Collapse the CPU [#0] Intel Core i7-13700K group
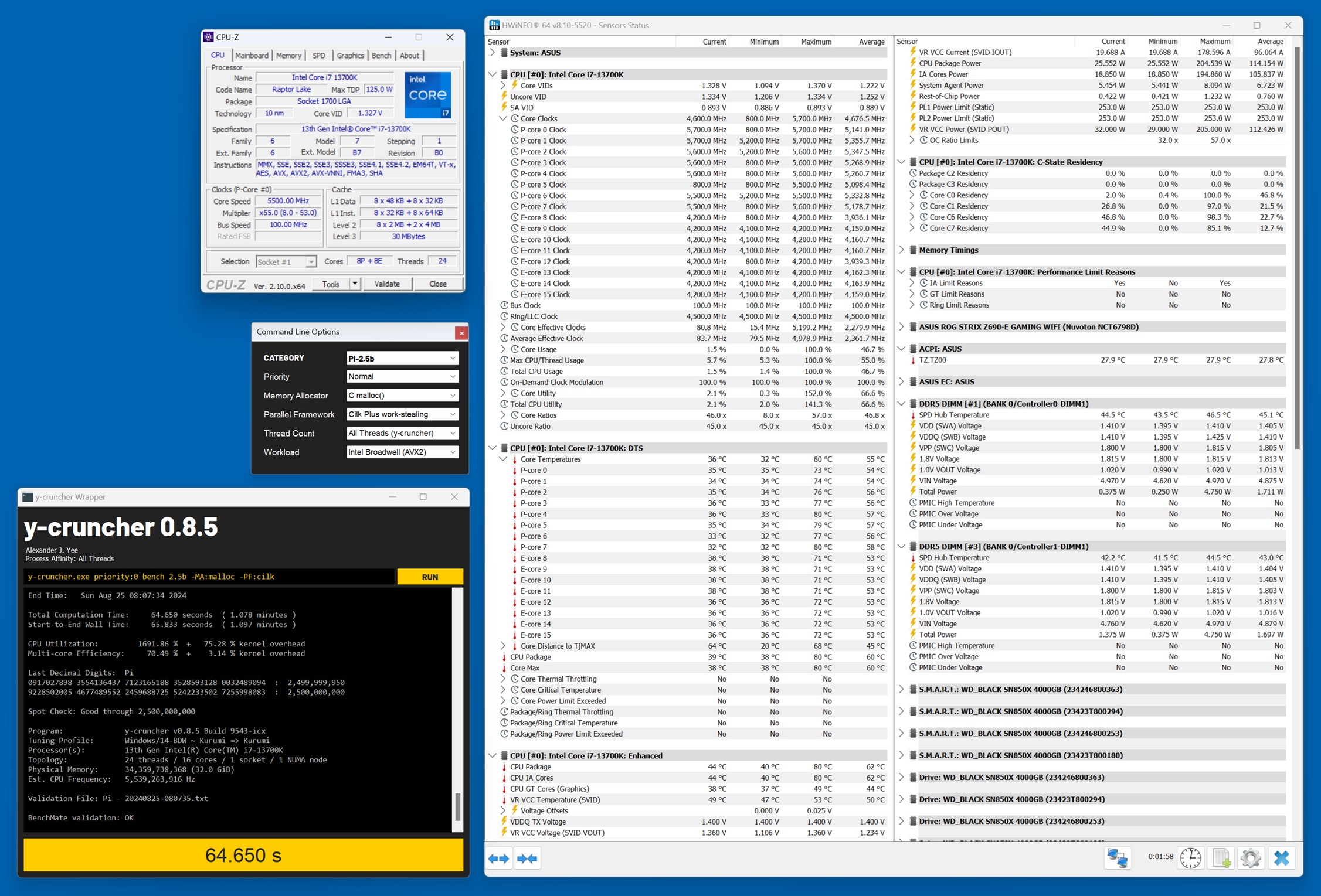Image resolution: width=1321 pixels, height=896 pixels. pos(493,74)
